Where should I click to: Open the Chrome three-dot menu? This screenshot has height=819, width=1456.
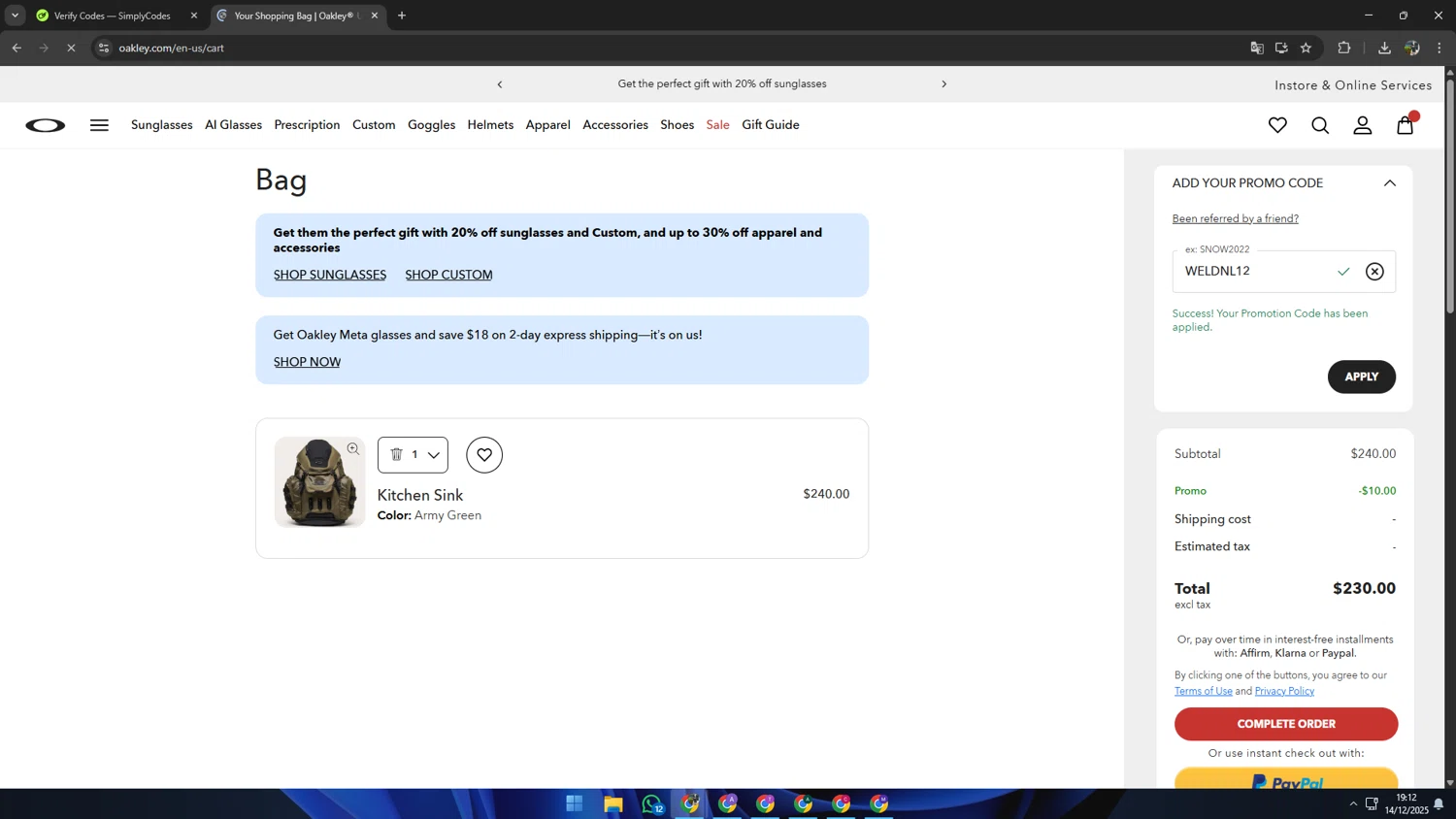[x=1439, y=48]
